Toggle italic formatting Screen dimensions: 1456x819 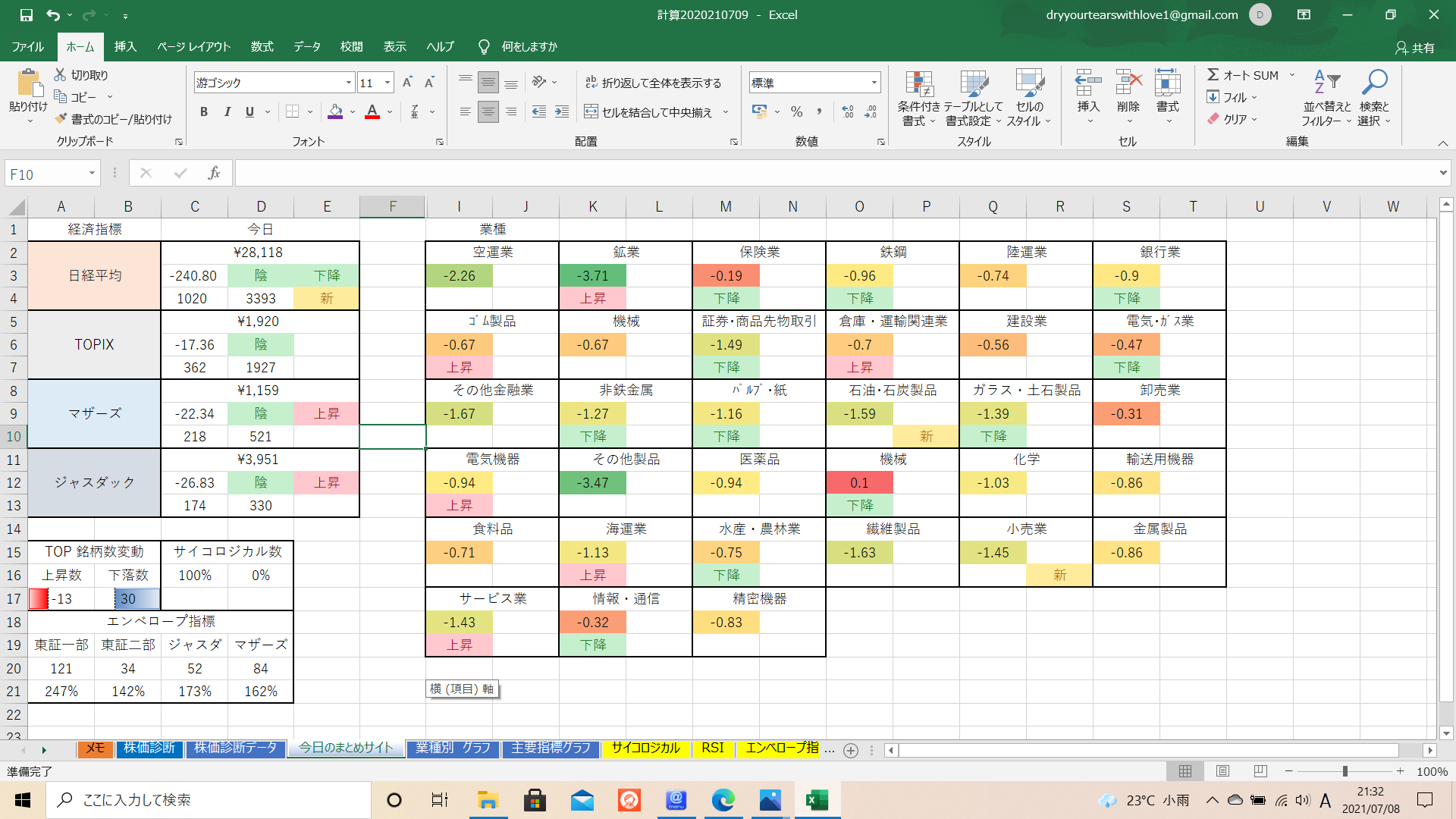pyautogui.click(x=227, y=112)
